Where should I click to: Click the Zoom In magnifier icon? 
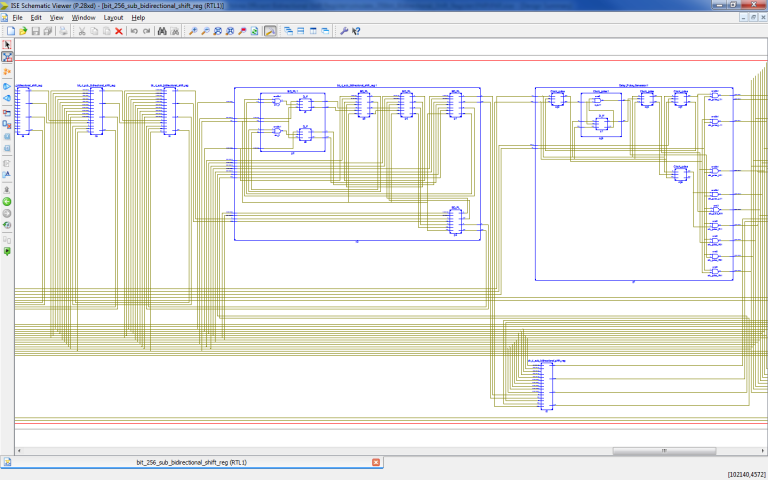[193, 31]
